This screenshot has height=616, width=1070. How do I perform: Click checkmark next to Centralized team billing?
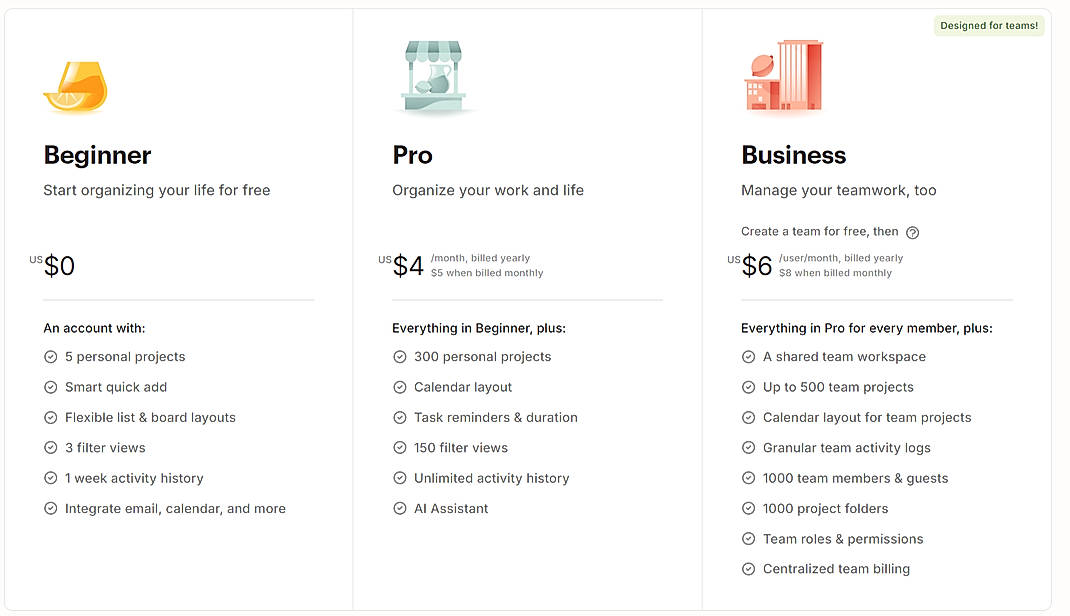[748, 569]
